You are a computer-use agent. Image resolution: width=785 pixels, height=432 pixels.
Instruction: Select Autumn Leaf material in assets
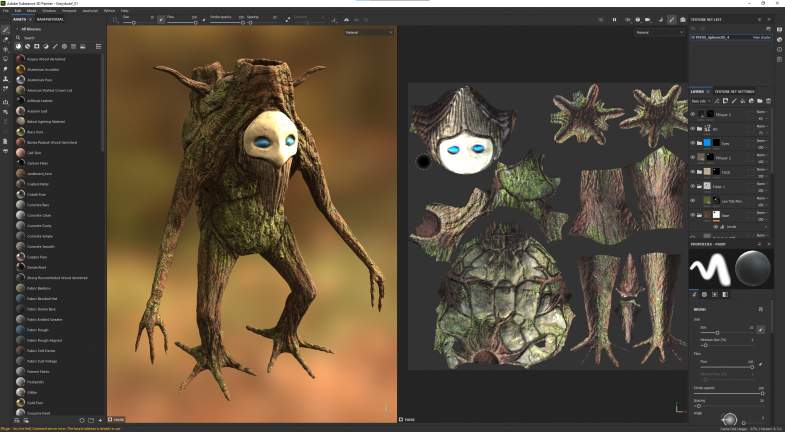coord(37,111)
